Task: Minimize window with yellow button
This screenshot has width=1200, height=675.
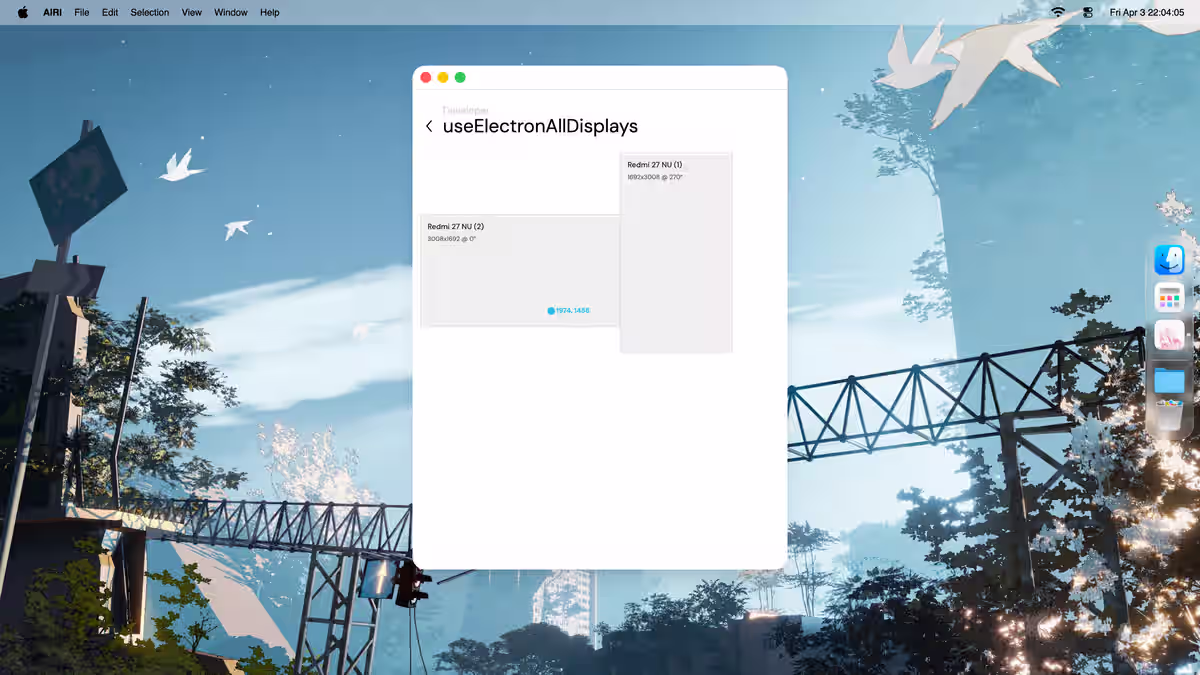Action: click(443, 77)
